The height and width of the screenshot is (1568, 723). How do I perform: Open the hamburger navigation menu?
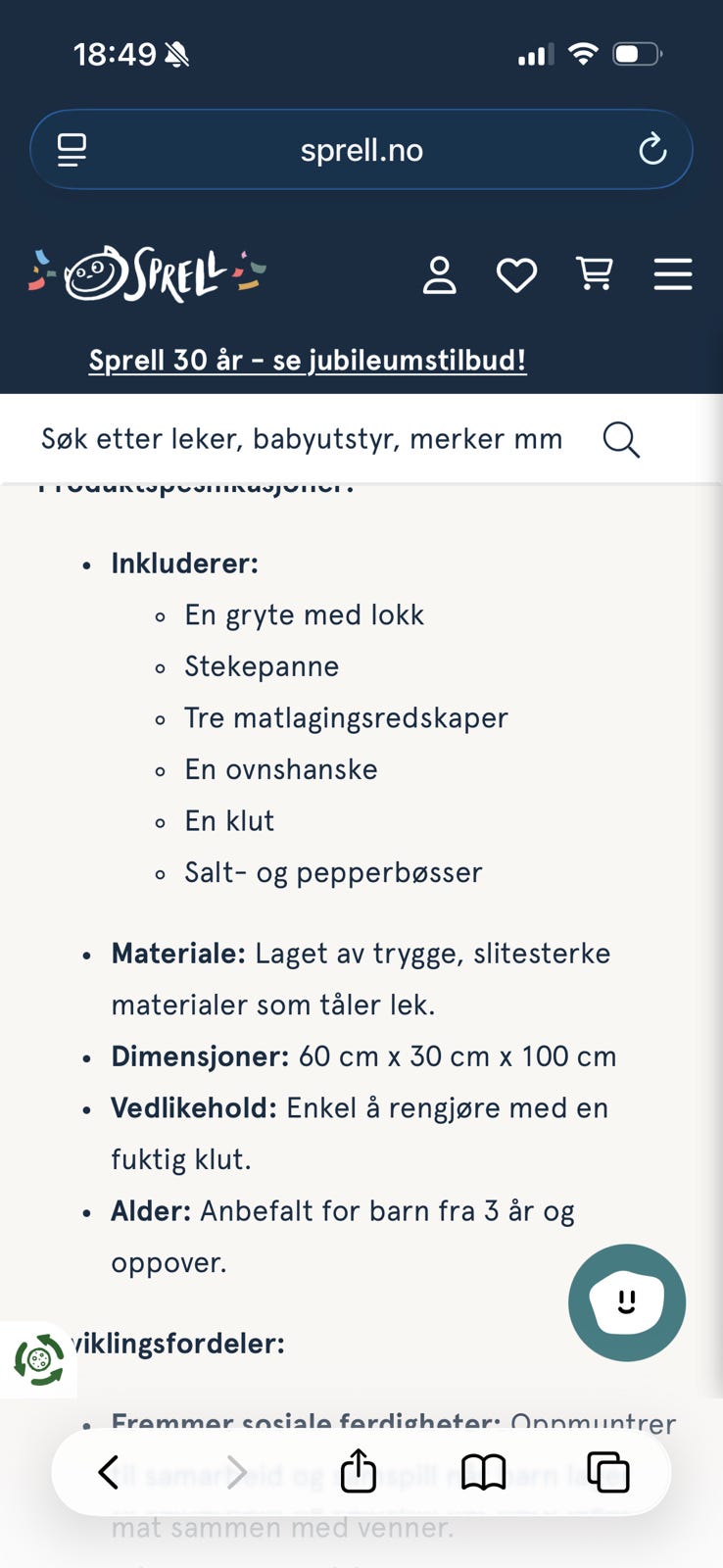[x=673, y=275]
